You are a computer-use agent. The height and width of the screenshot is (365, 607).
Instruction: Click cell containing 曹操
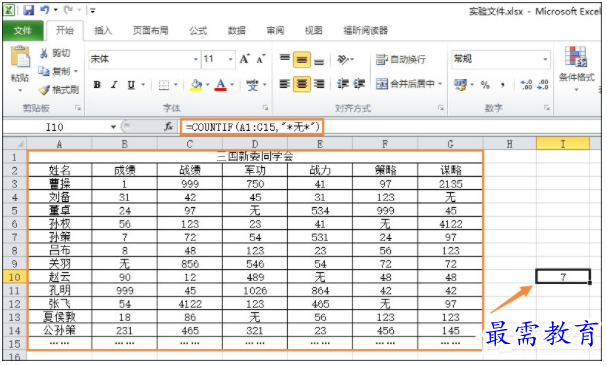[x=60, y=183]
